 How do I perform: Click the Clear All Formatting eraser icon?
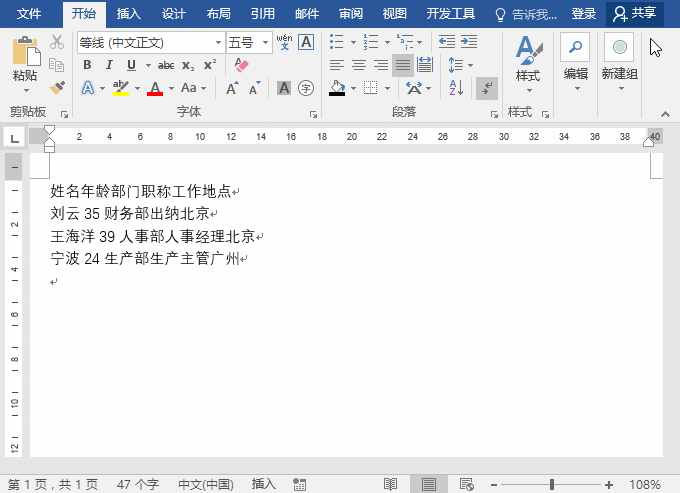click(x=241, y=65)
